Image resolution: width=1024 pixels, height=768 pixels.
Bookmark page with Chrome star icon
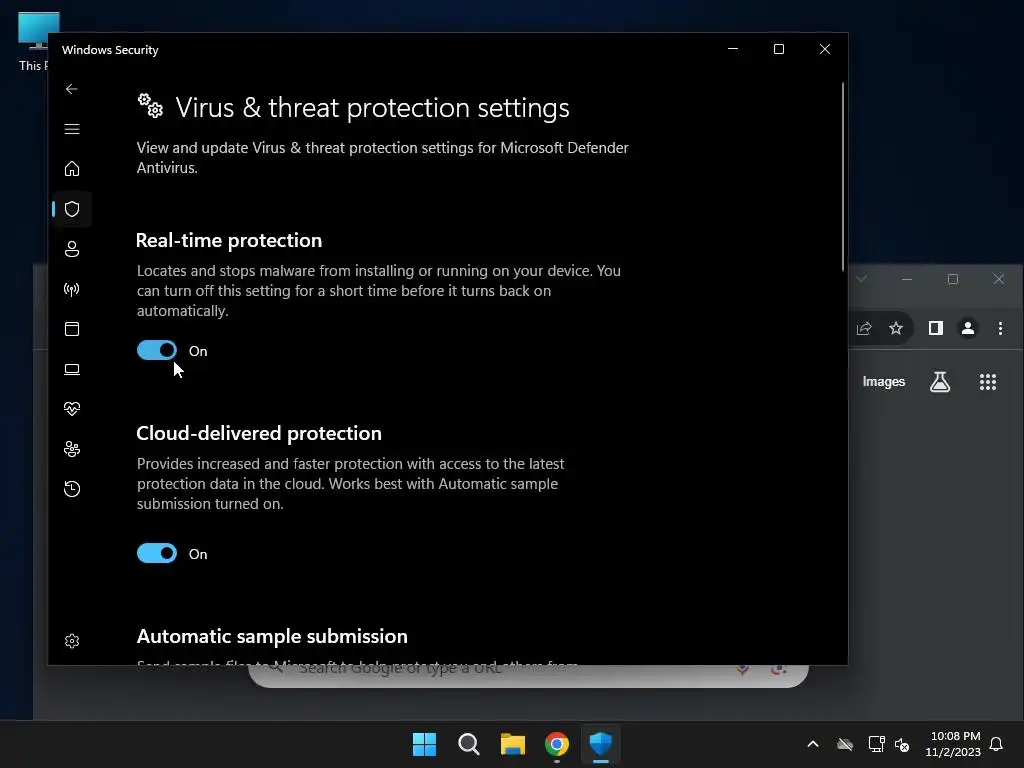tap(896, 328)
